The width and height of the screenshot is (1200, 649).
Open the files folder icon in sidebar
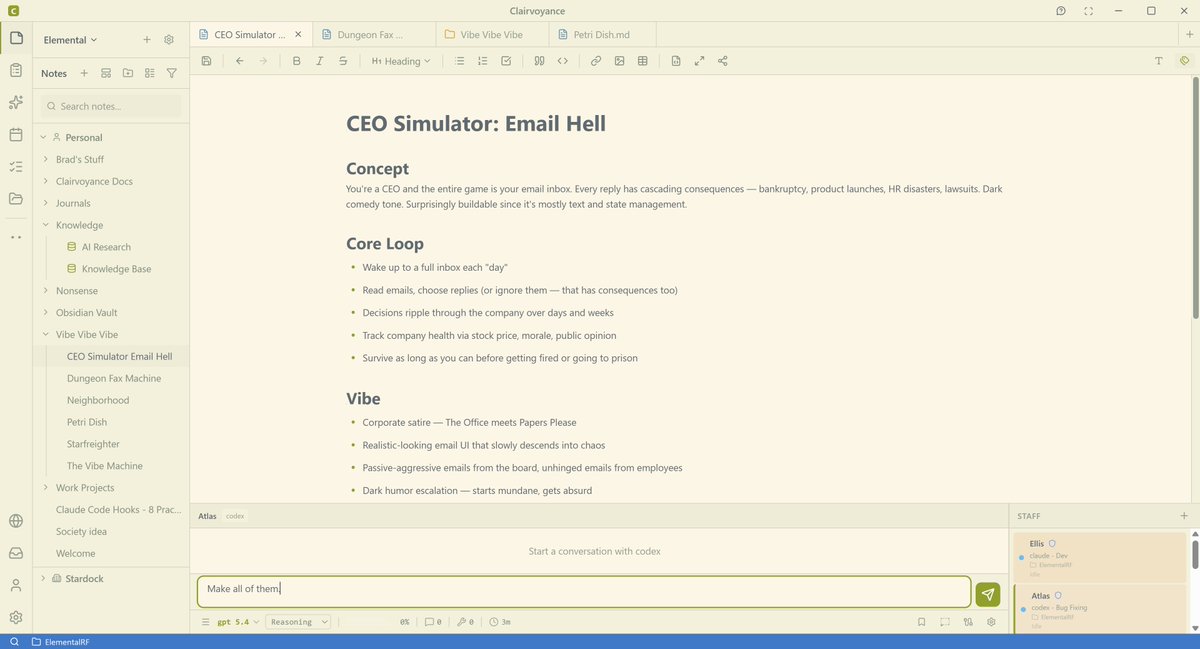[x=15, y=198]
